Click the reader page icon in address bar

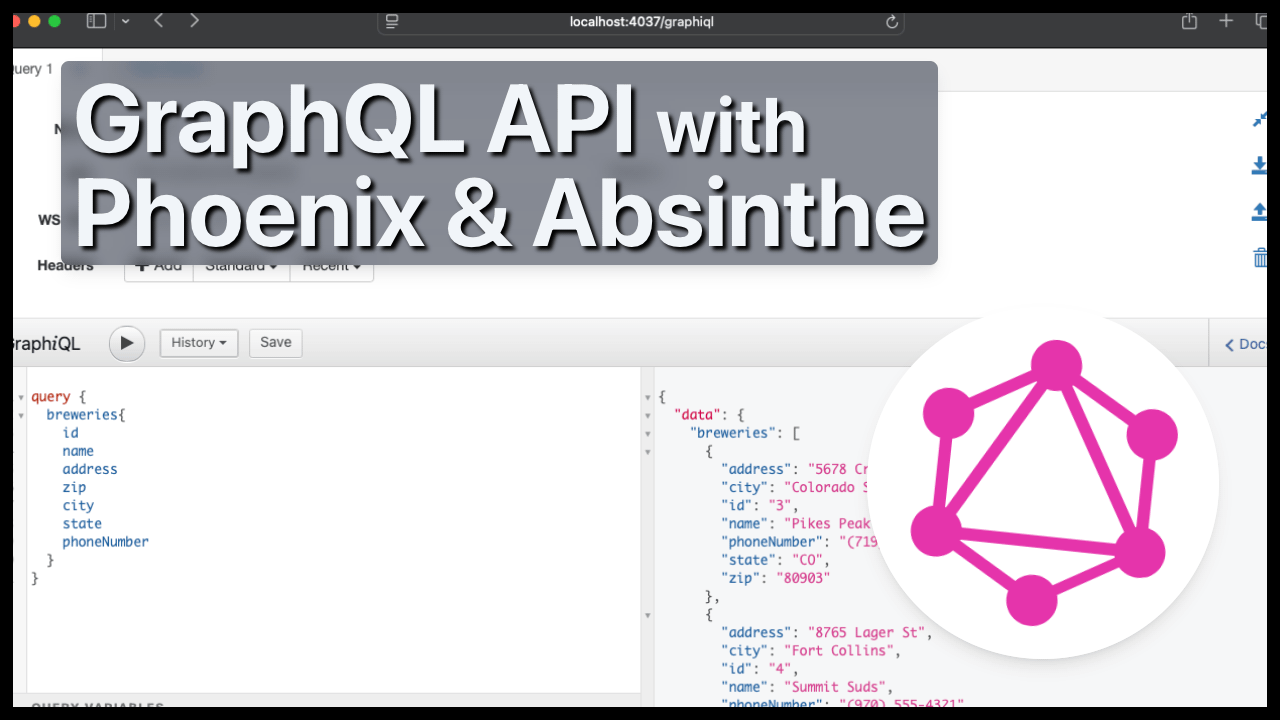click(x=392, y=21)
